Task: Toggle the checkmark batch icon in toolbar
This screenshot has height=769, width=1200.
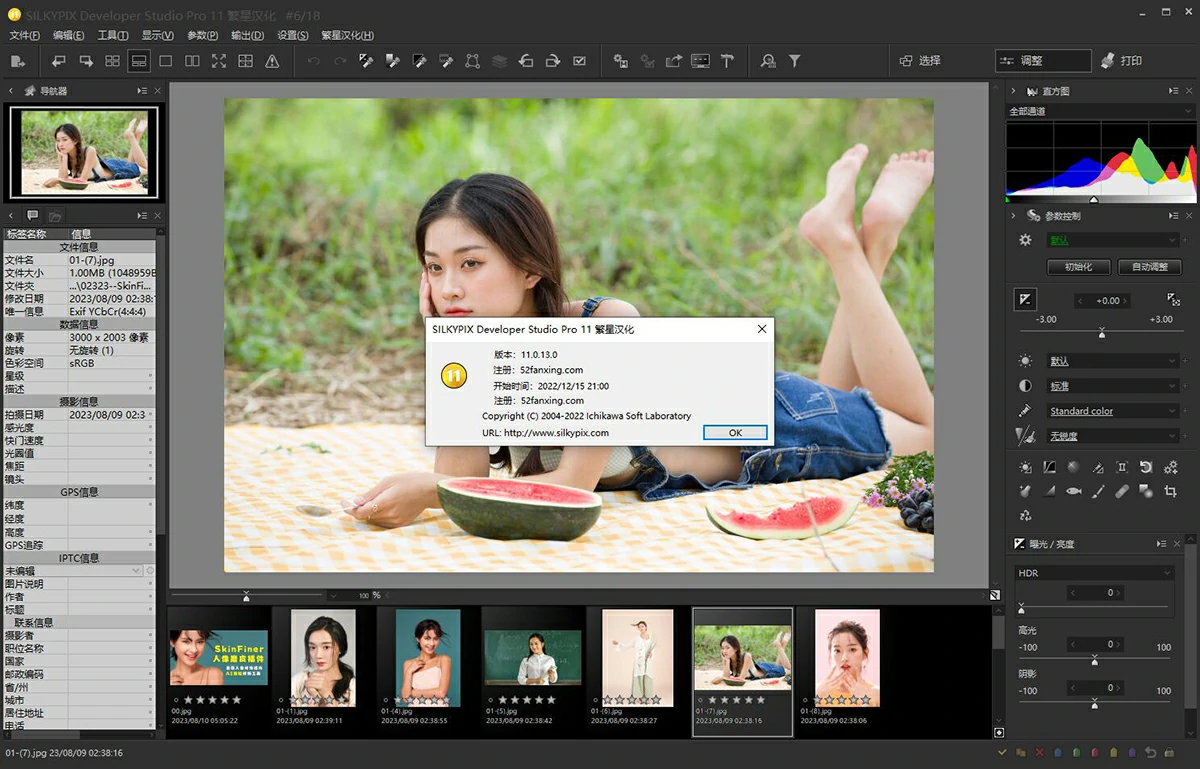Action: point(580,61)
